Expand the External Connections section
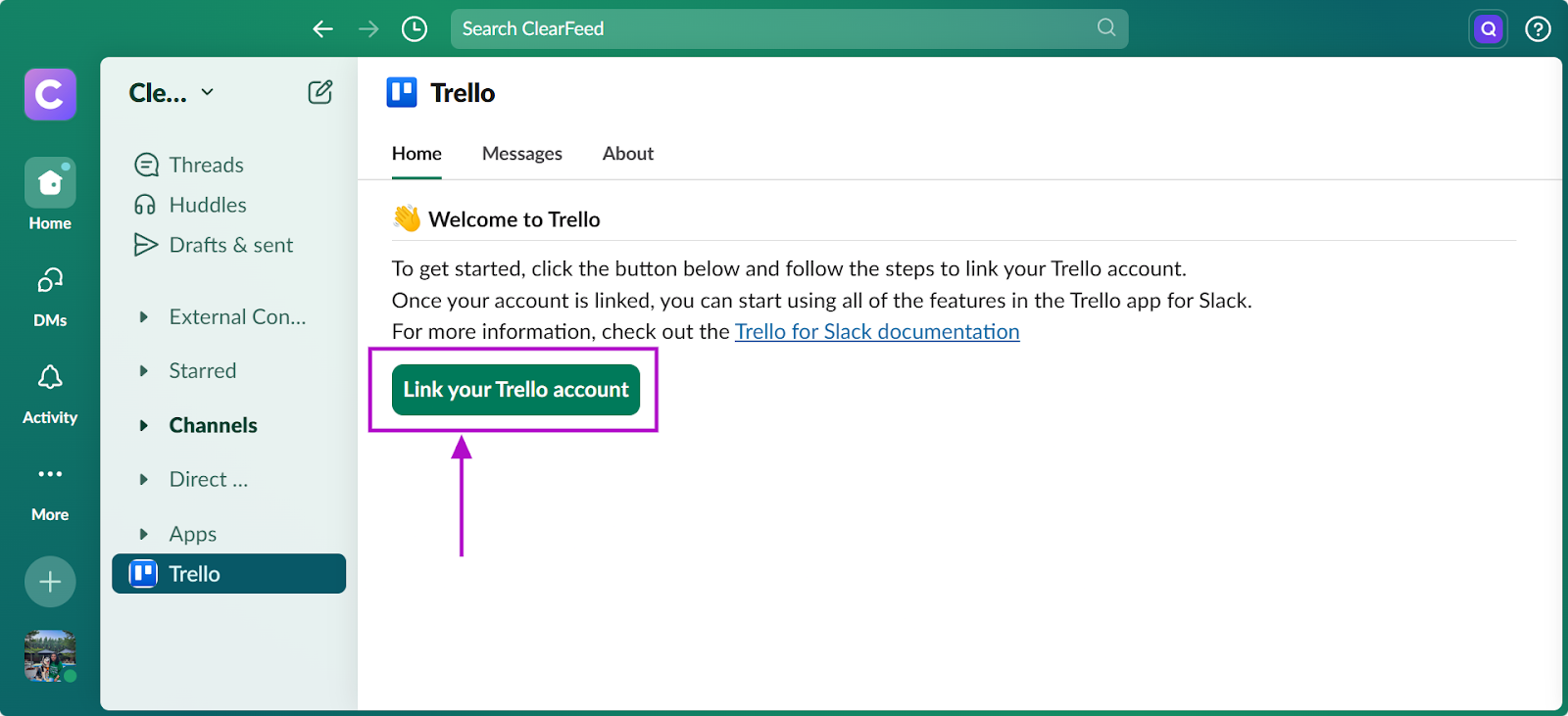The image size is (1568, 716). (x=144, y=316)
